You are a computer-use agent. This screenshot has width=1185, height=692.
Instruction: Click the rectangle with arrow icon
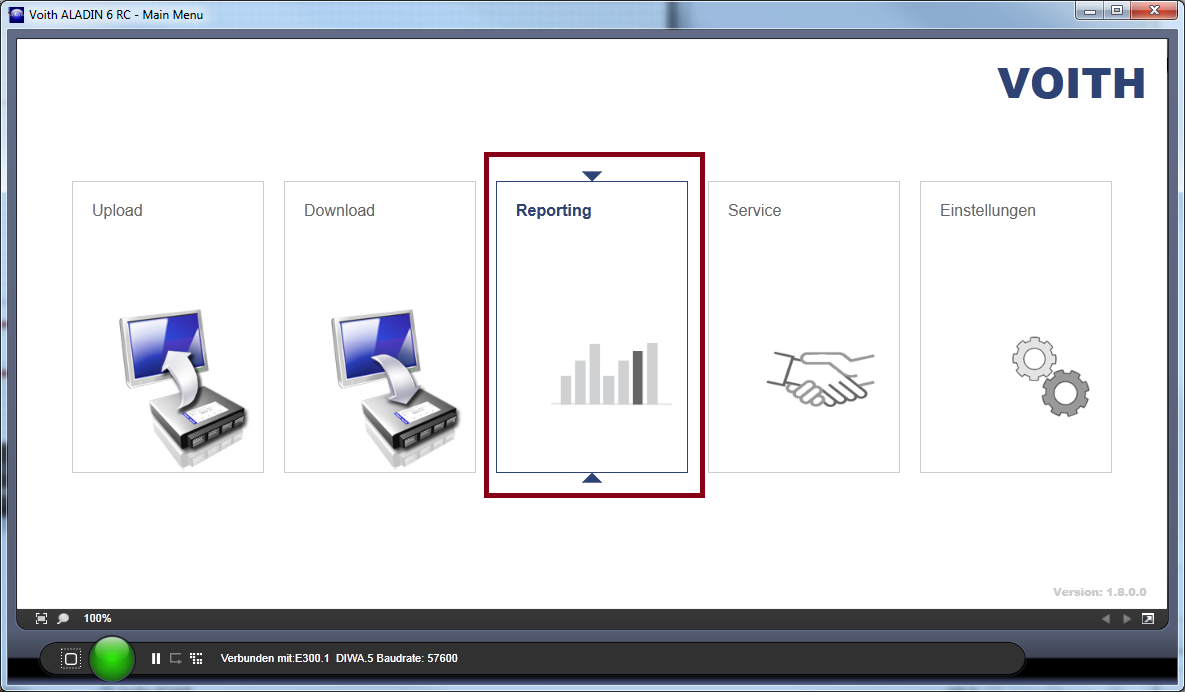point(175,659)
